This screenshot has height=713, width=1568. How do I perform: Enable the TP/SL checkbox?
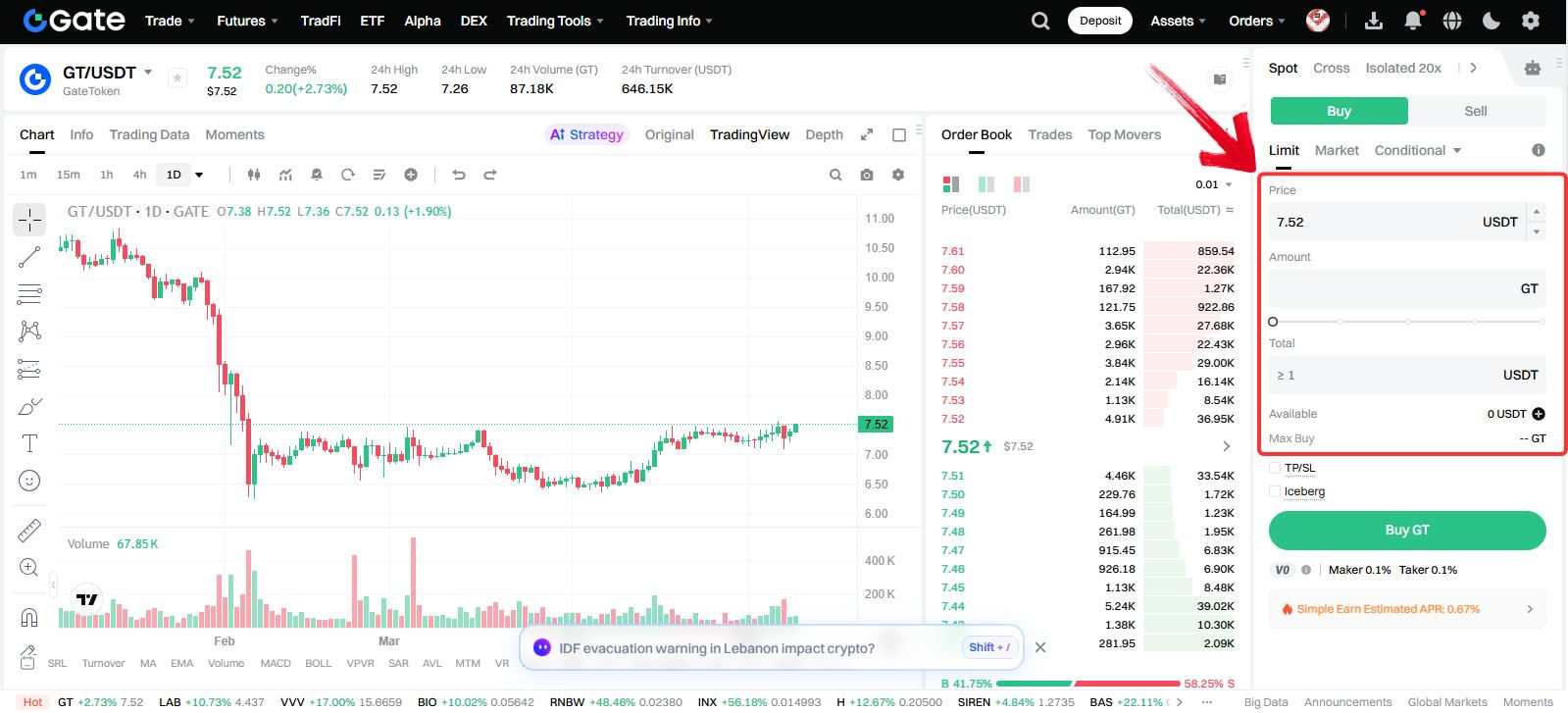(x=1275, y=468)
